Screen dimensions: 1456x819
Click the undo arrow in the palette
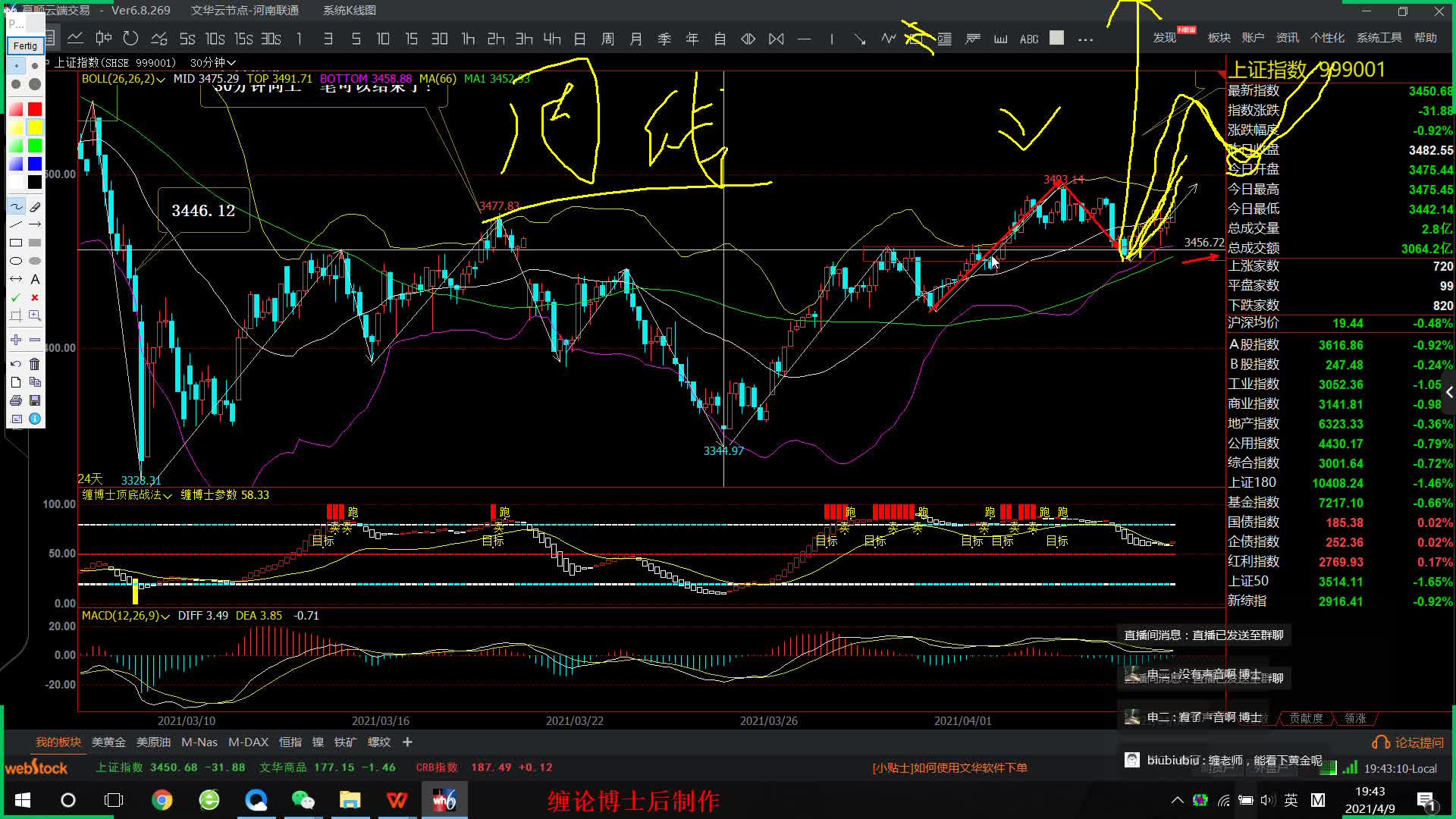pos(16,364)
